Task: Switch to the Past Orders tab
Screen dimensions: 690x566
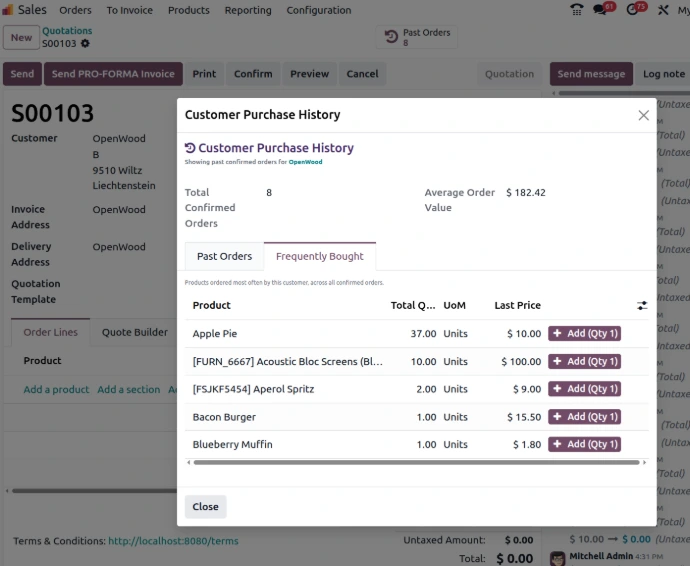Action: pyautogui.click(x=224, y=257)
